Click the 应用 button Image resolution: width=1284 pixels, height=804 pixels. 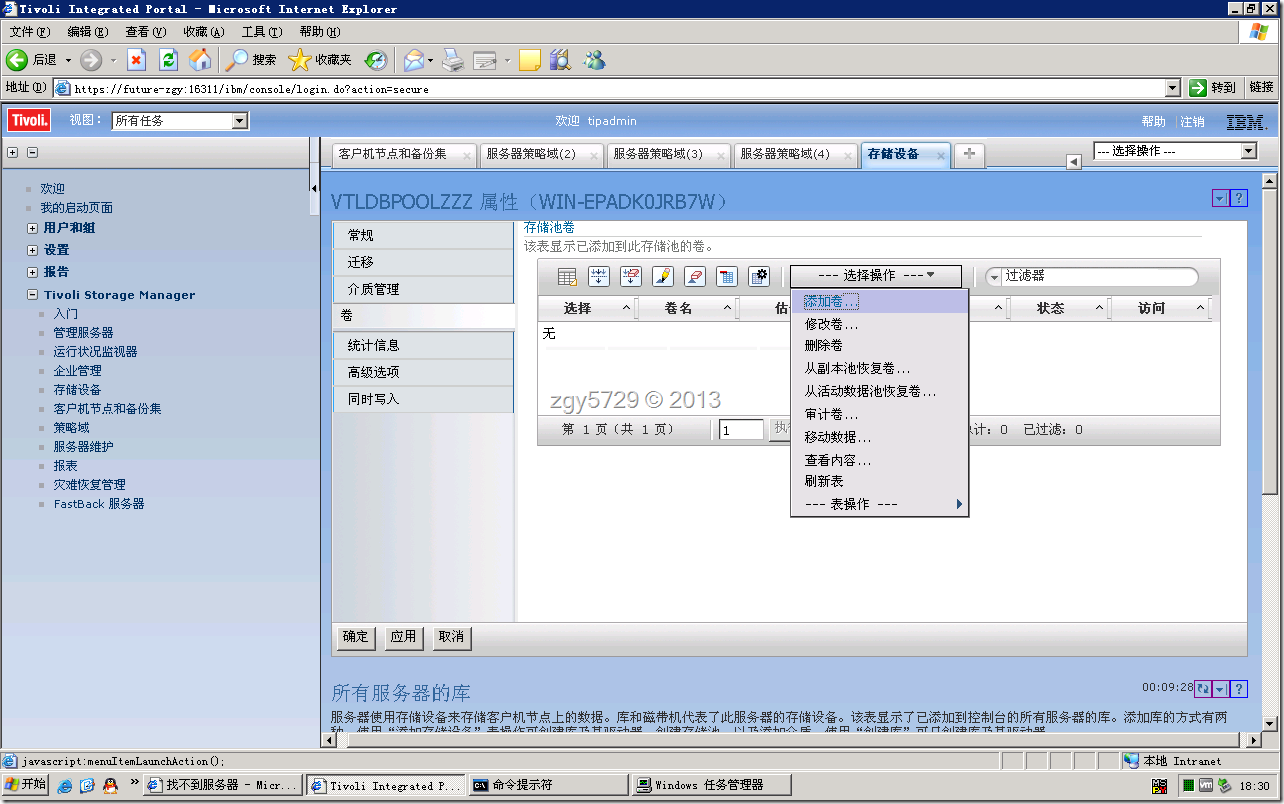tap(403, 637)
